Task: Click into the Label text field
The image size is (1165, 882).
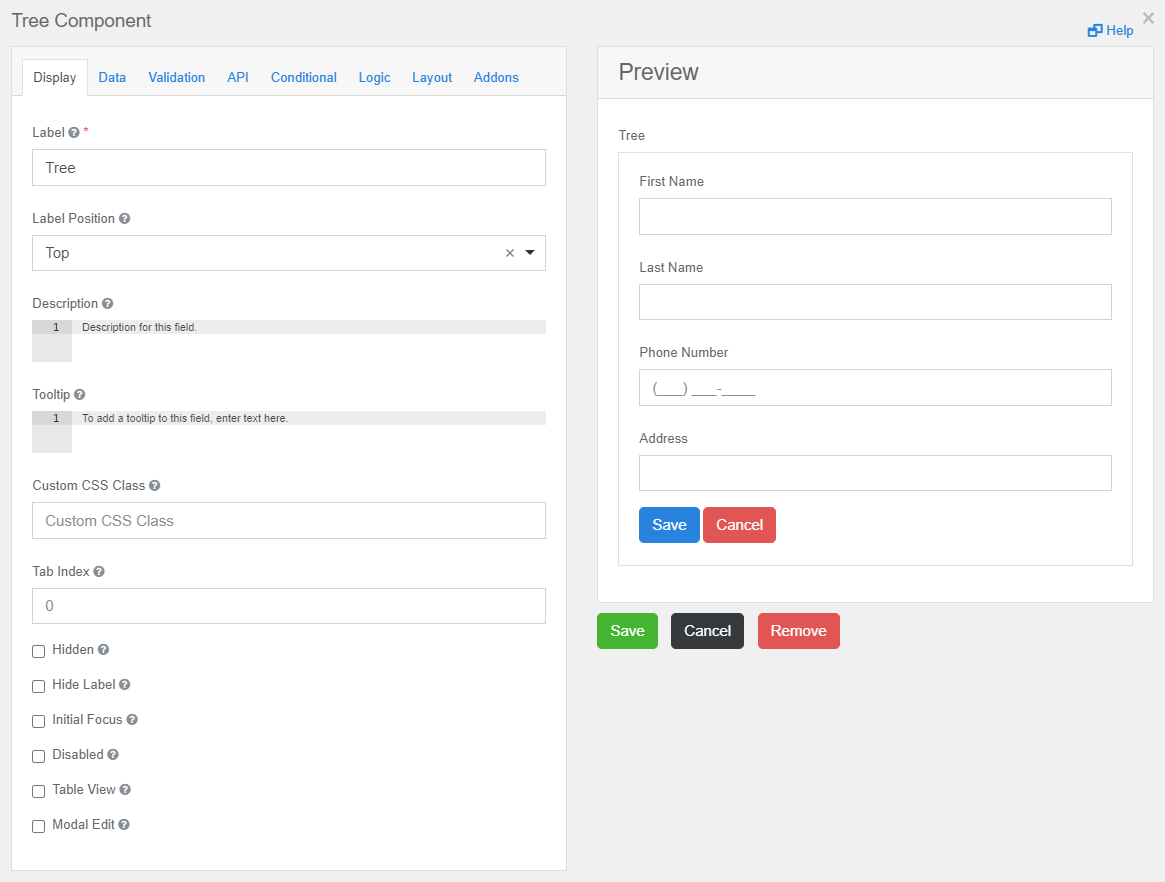Action: coord(289,168)
